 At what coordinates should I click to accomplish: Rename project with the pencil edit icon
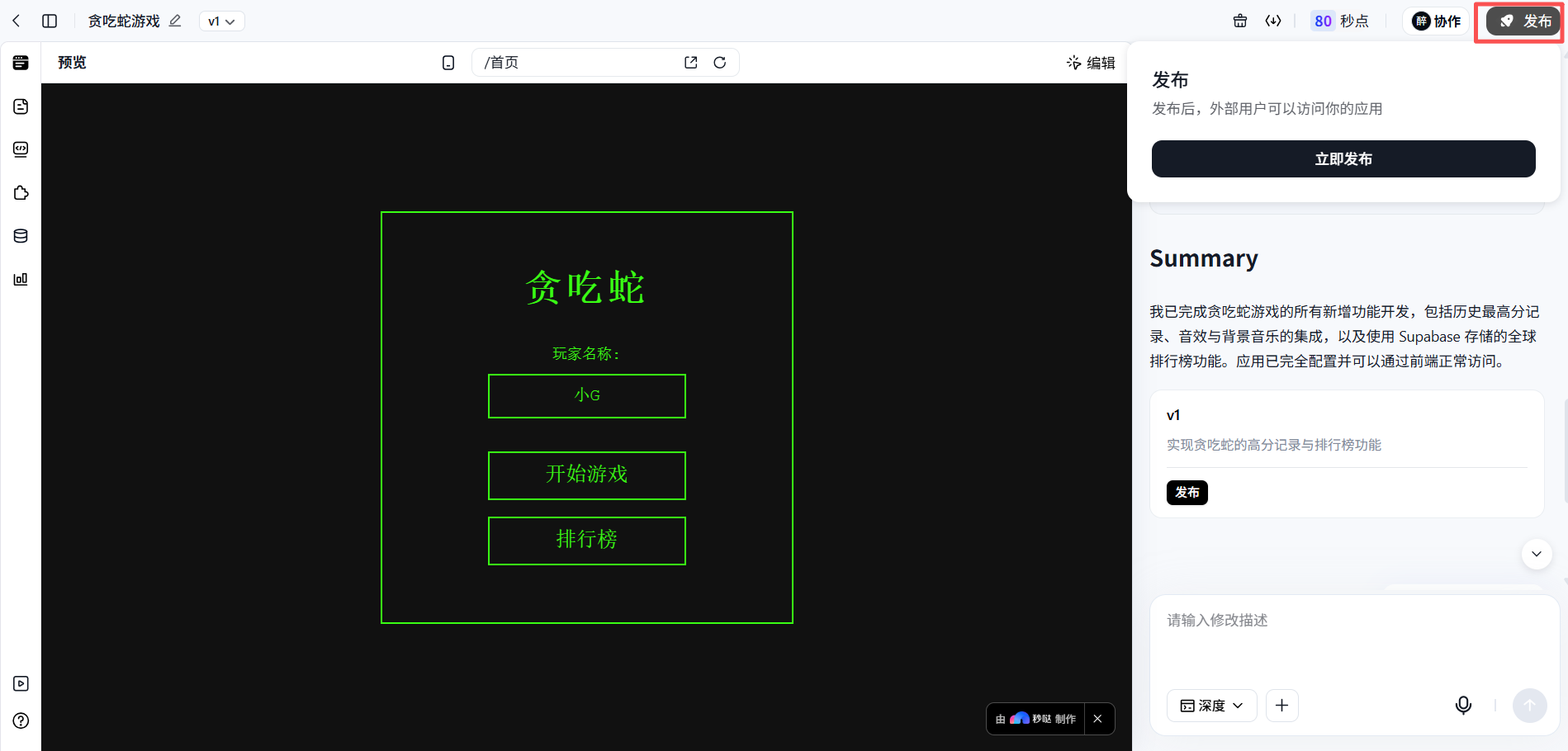(x=175, y=21)
